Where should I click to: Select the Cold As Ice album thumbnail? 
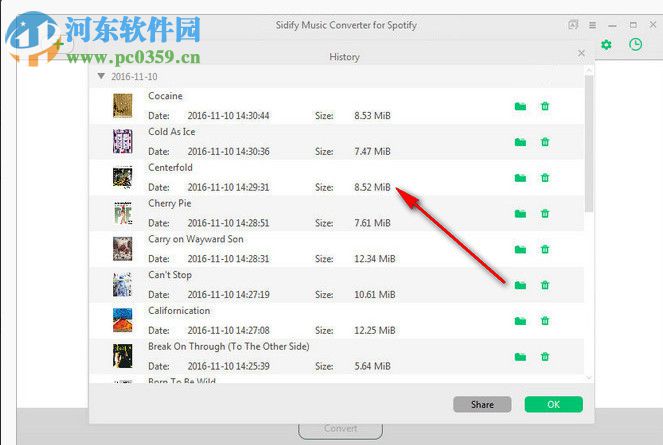123,141
